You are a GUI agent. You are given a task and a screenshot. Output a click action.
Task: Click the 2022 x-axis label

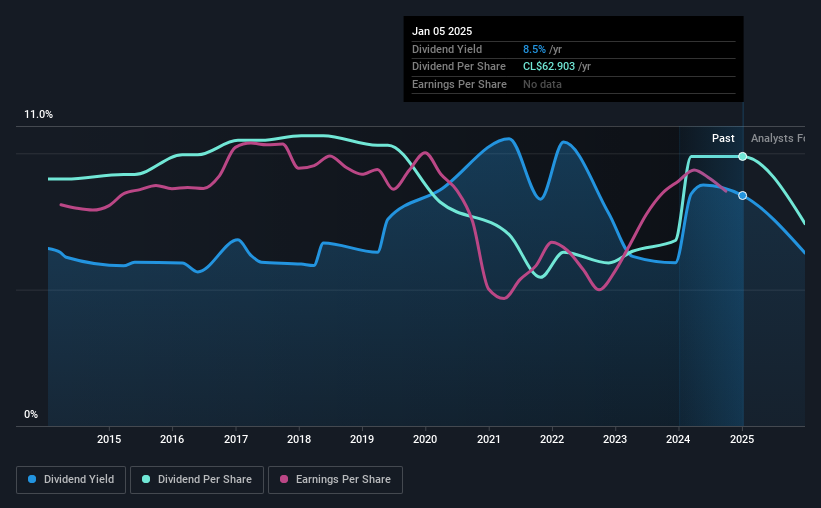(552, 439)
